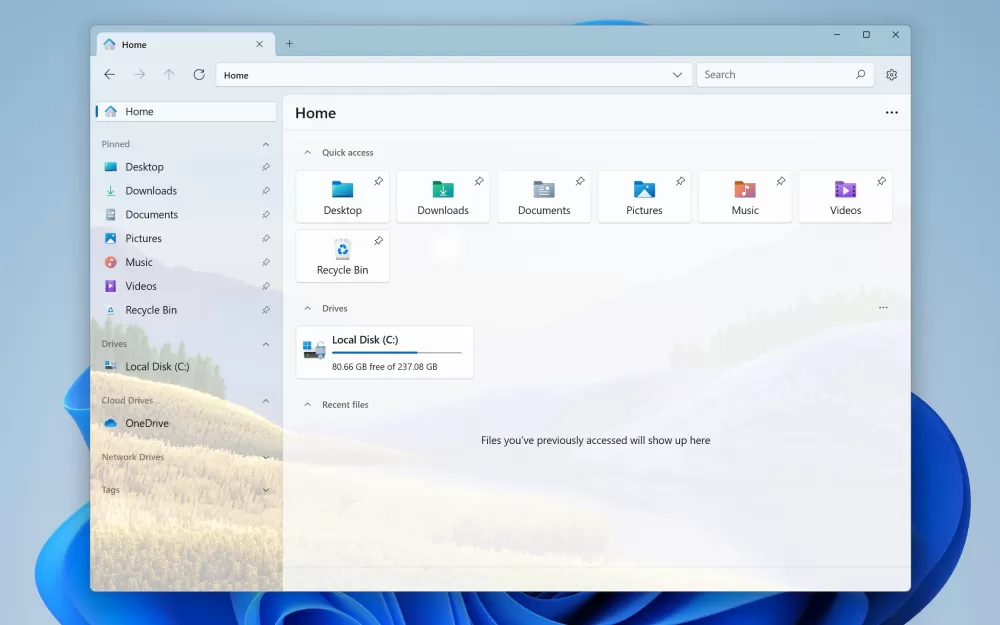Image resolution: width=1000 pixels, height=625 pixels.
Task: Collapse the Pinned sidebar section
Action: click(x=266, y=144)
